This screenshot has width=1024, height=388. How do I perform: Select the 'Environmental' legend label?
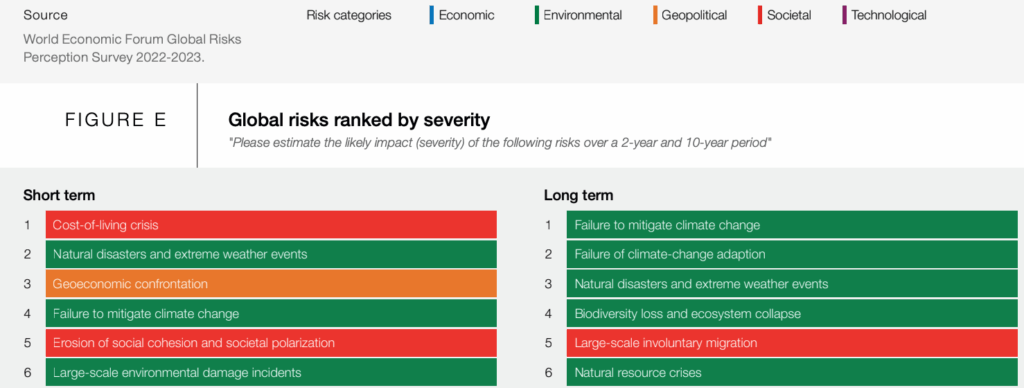pos(582,15)
